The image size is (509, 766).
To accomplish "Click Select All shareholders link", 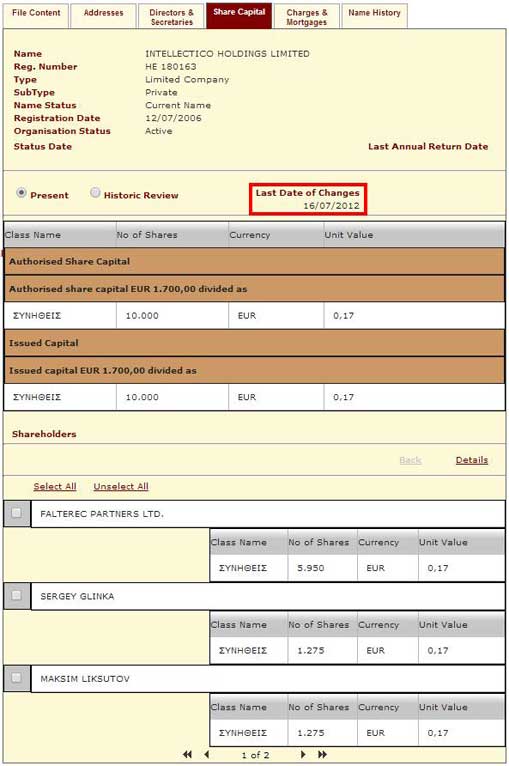I will pos(55,487).
